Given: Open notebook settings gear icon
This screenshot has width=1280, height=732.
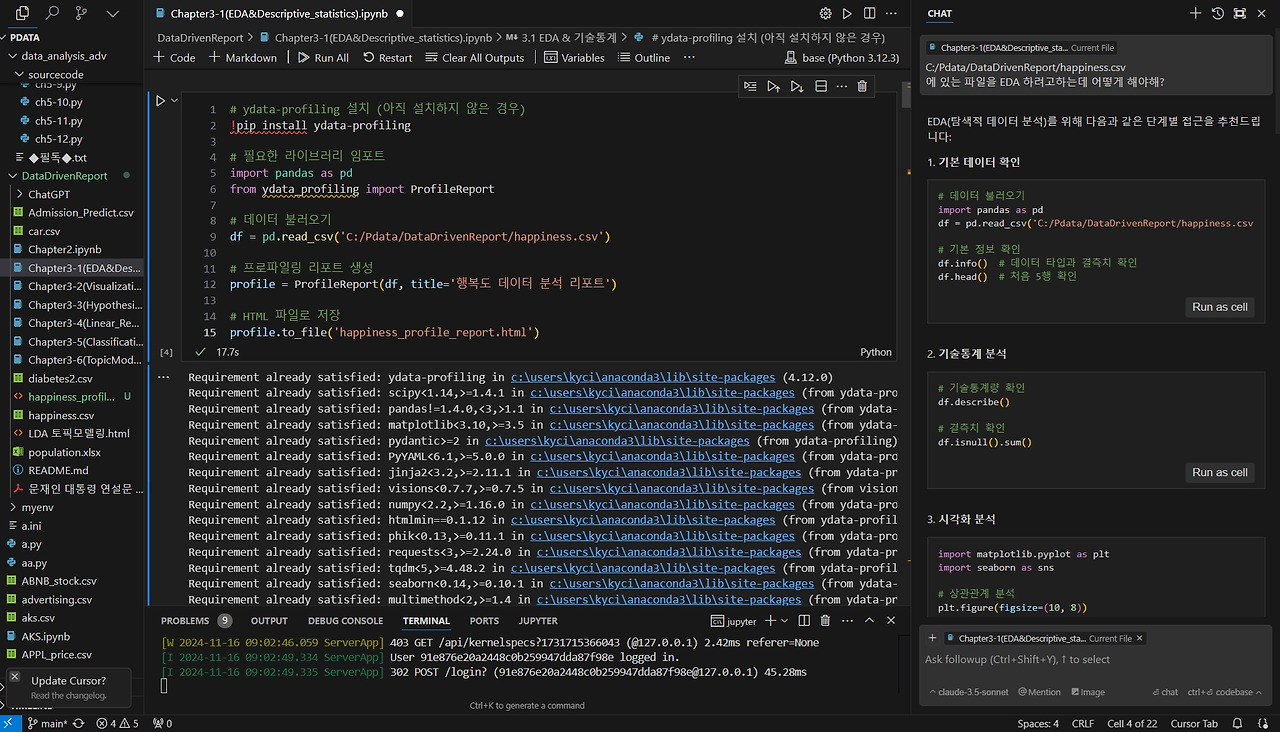Looking at the screenshot, I should point(825,14).
